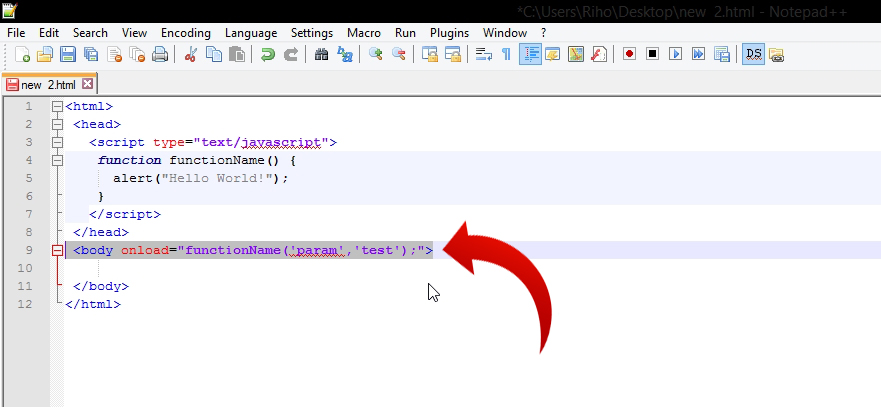Zoom out with the magnifier minus icon
Screen dimensions: 881x407
point(398,55)
